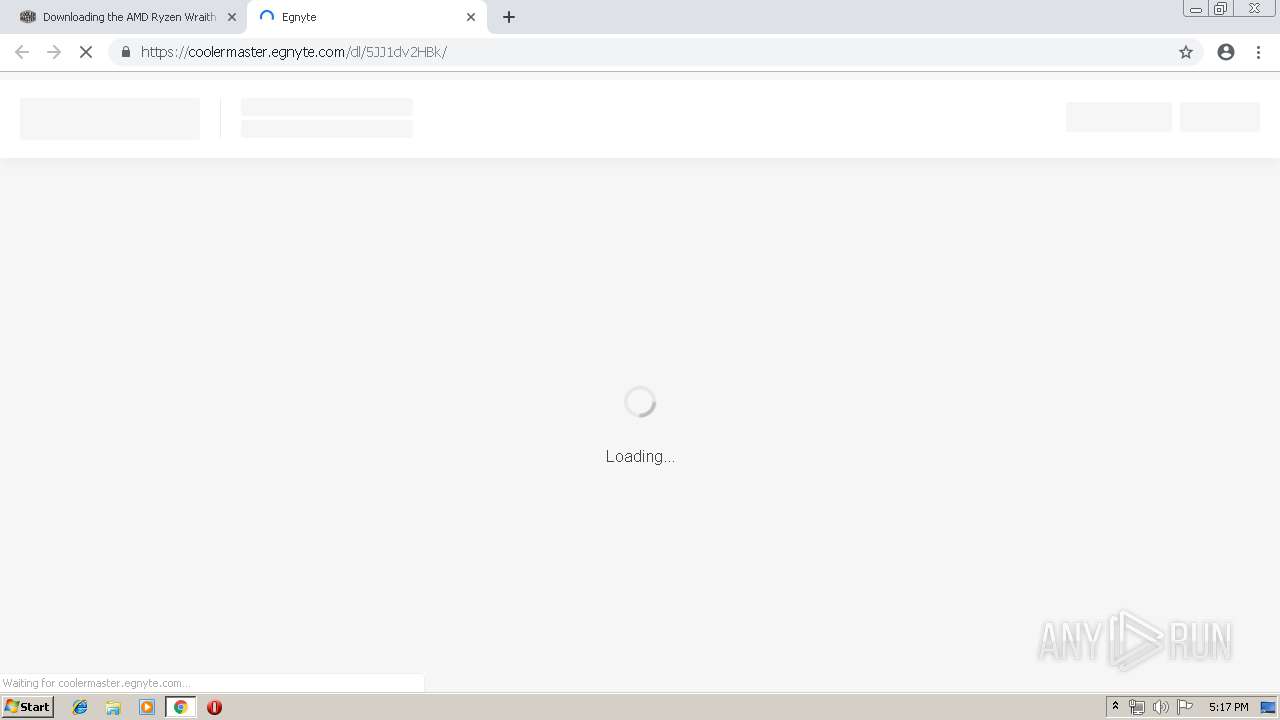The height and width of the screenshot is (720, 1280).
Task: Stop loading the page
Action: click(x=86, y=52)
